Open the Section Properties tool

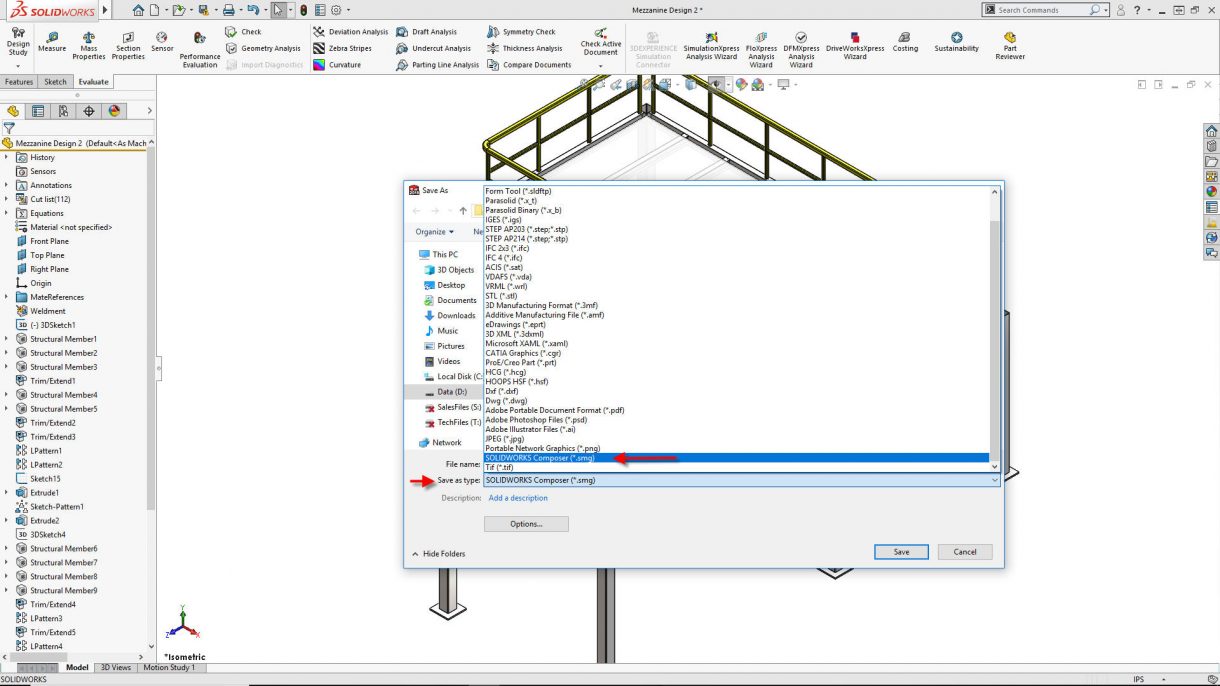point(128,45)
